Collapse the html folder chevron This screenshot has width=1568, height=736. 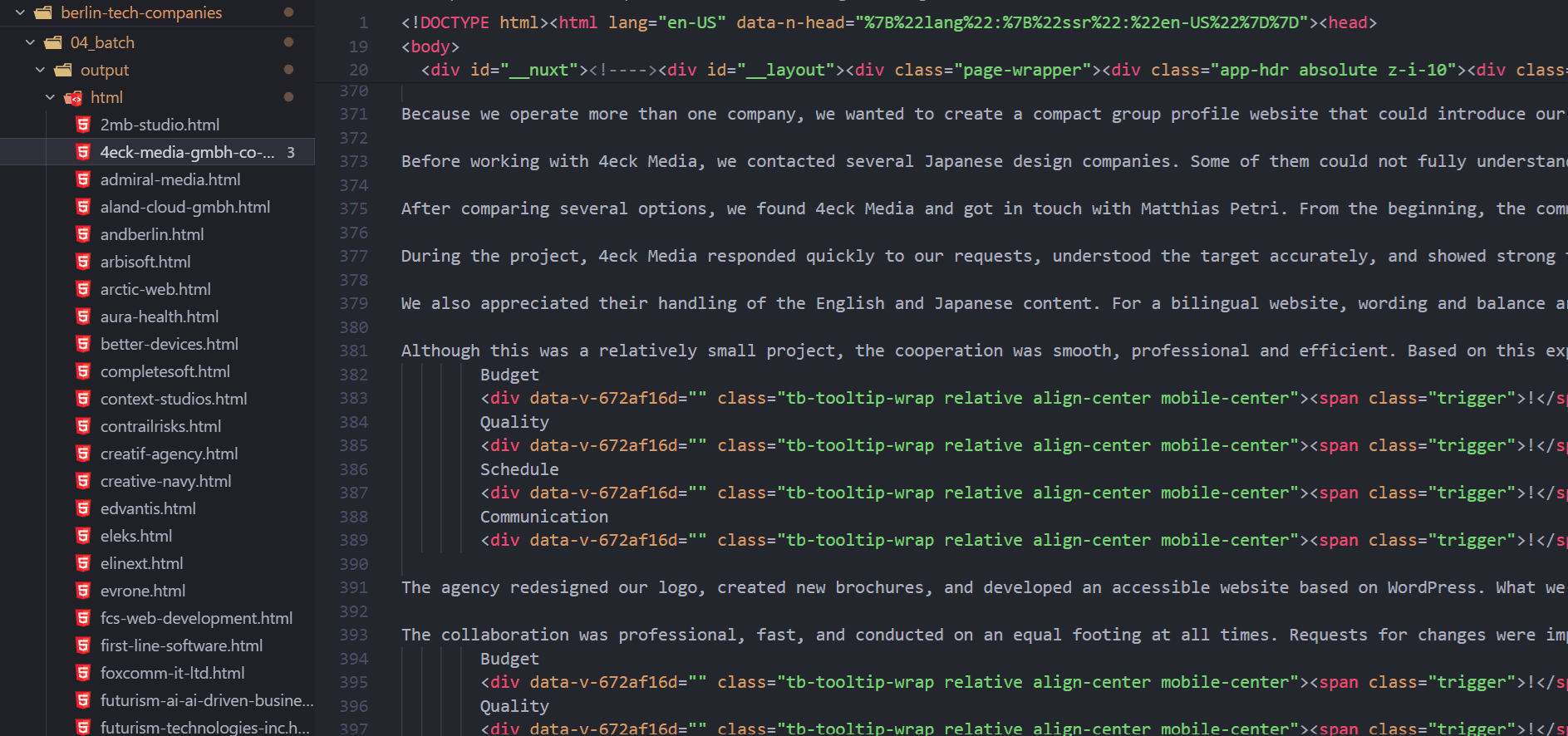tap(50, 97)
